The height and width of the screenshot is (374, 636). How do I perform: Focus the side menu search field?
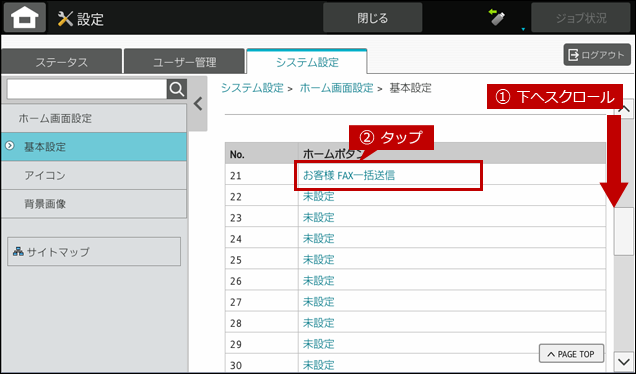click(87, 89)
